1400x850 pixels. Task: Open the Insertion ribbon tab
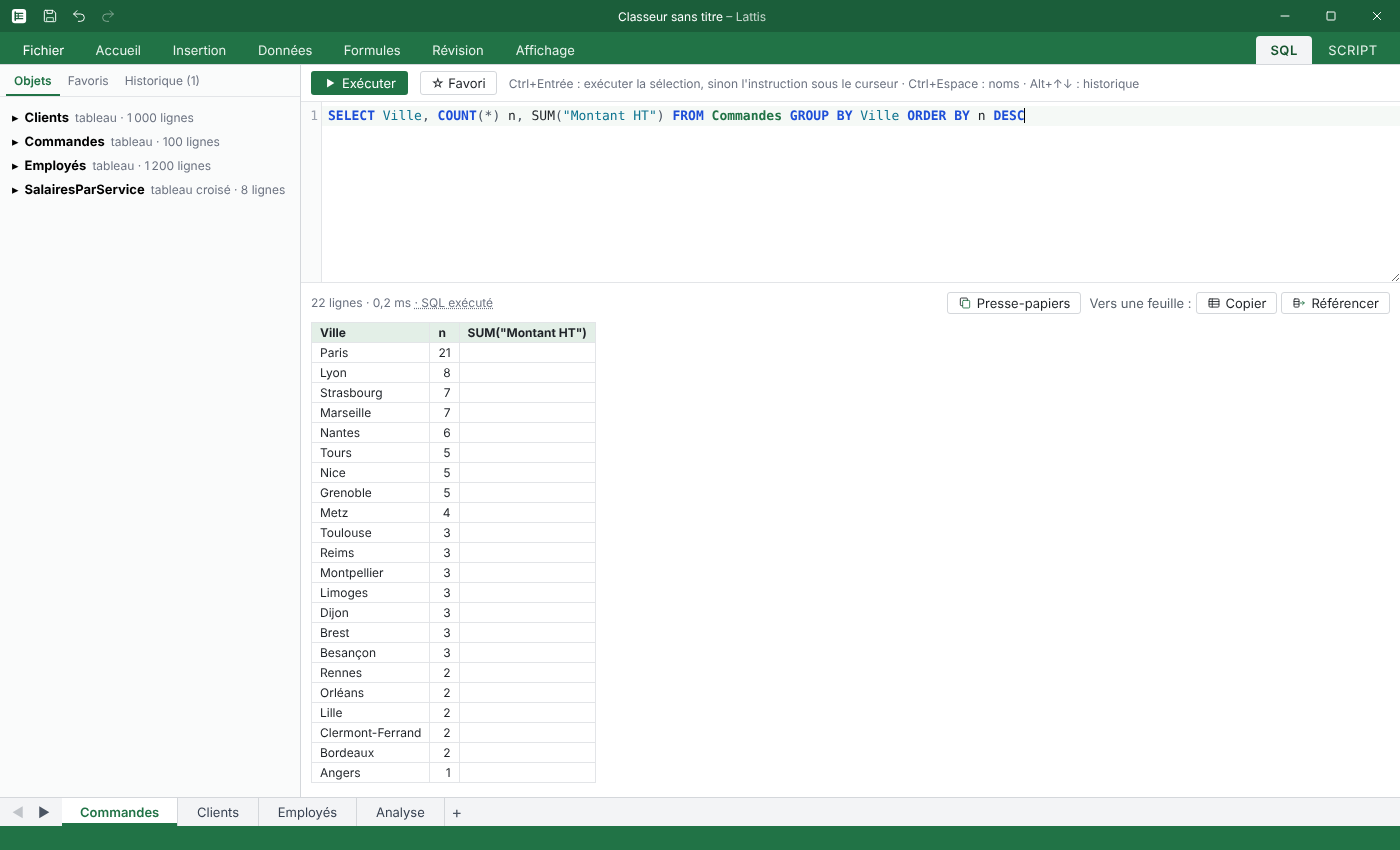(199, 50)
